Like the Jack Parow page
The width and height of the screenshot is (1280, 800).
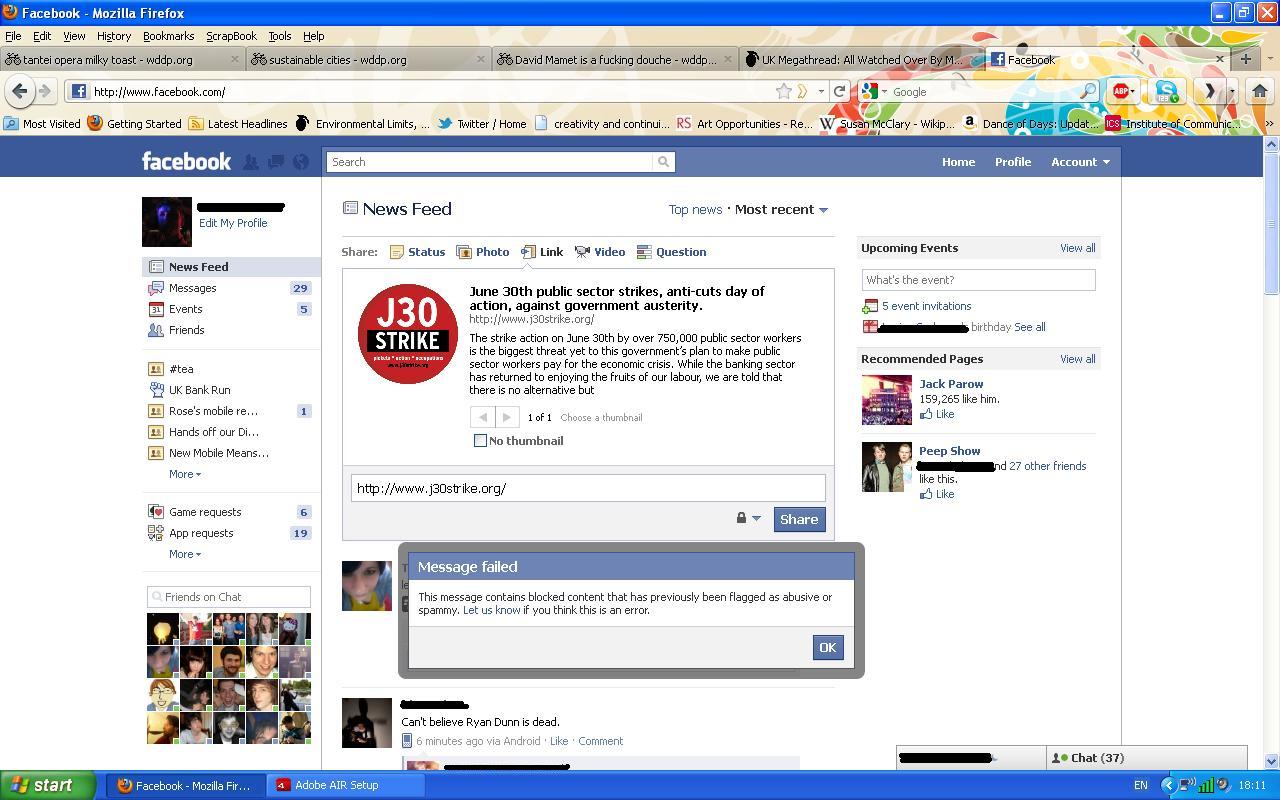click(938, 414)
